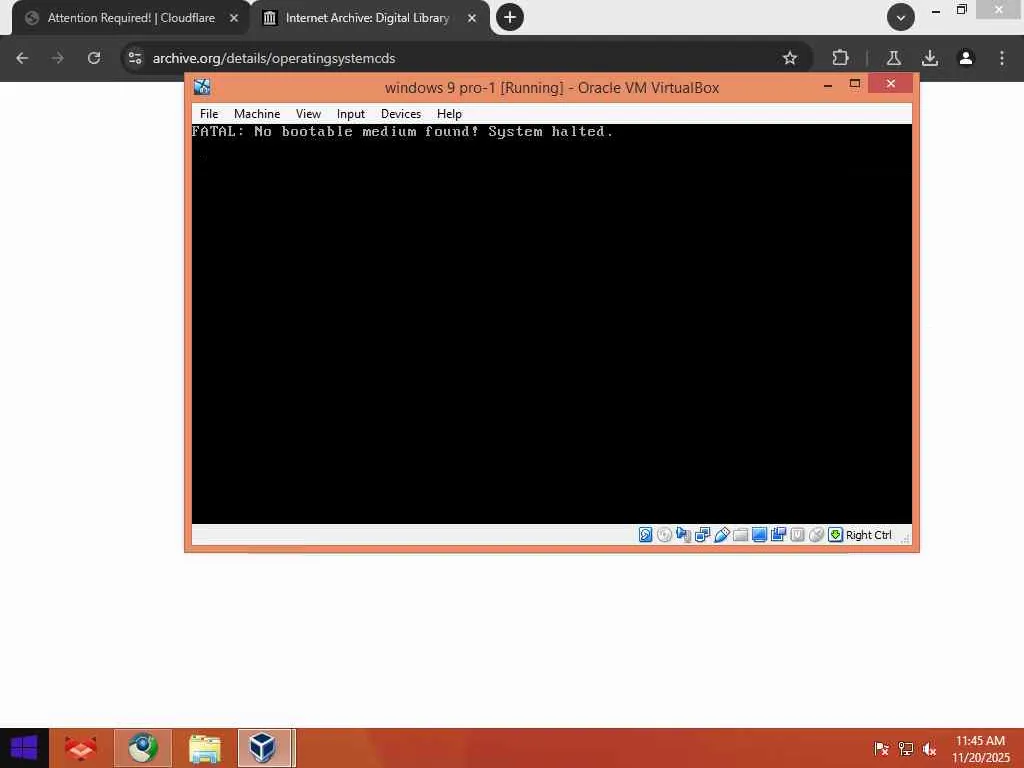Open browser downloads
This screenshot has width=1024, height=768.
click(930, 58)
